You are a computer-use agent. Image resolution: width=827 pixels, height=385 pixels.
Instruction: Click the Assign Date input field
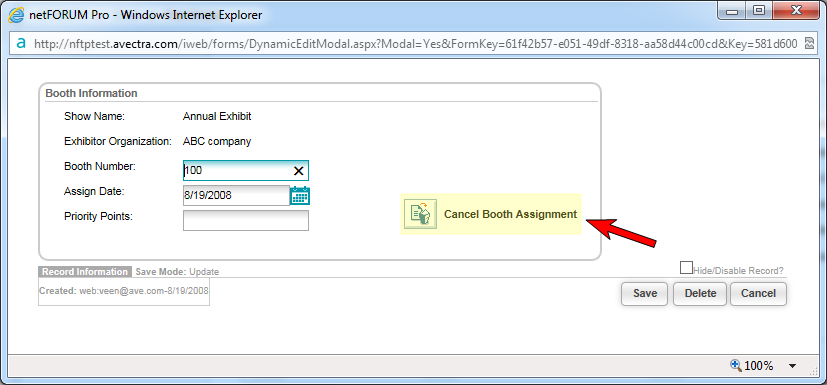(x=236, y=196)
